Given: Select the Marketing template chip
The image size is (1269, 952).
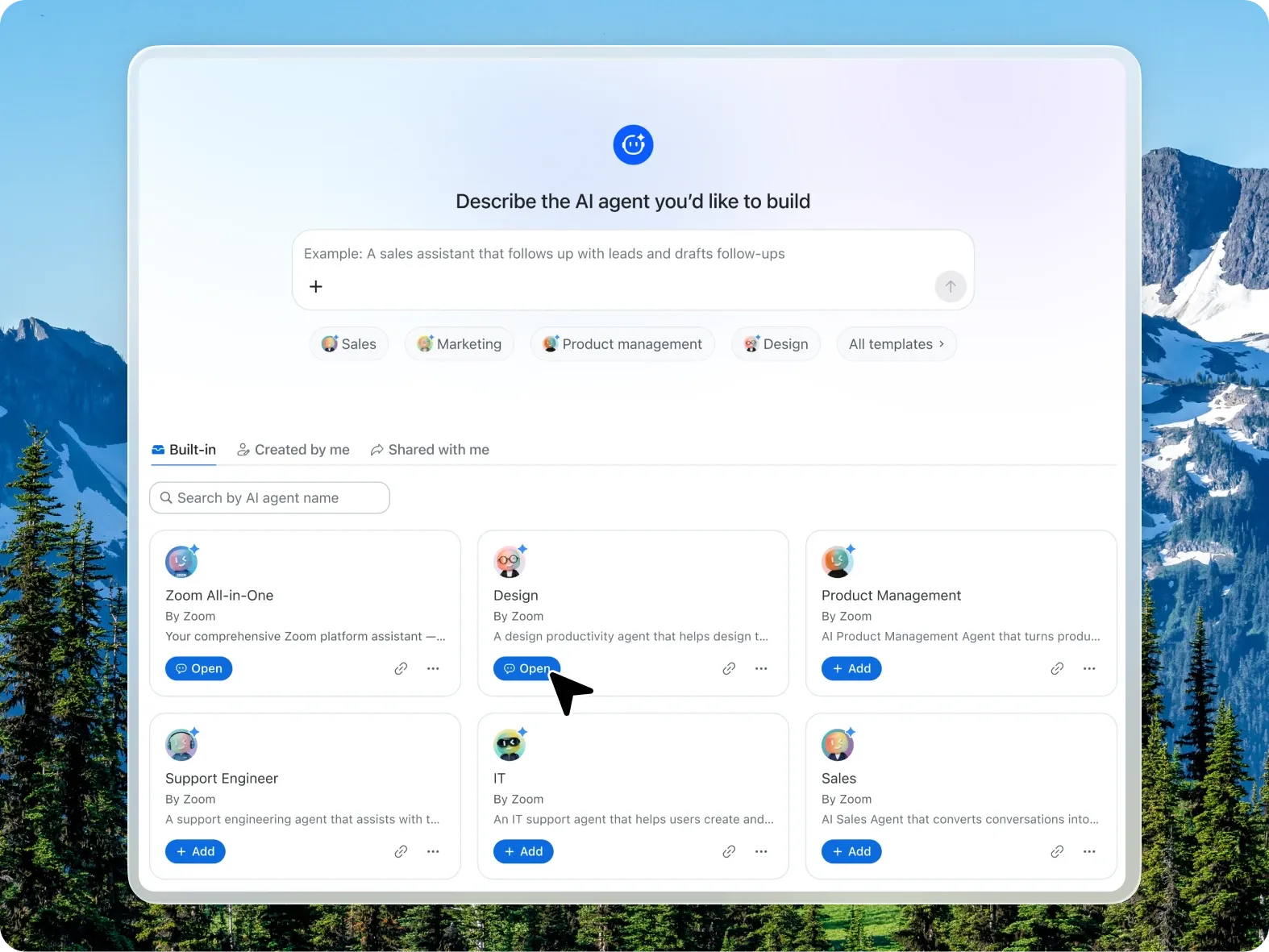Looking at the screenshot, I should tap(460, 344).
